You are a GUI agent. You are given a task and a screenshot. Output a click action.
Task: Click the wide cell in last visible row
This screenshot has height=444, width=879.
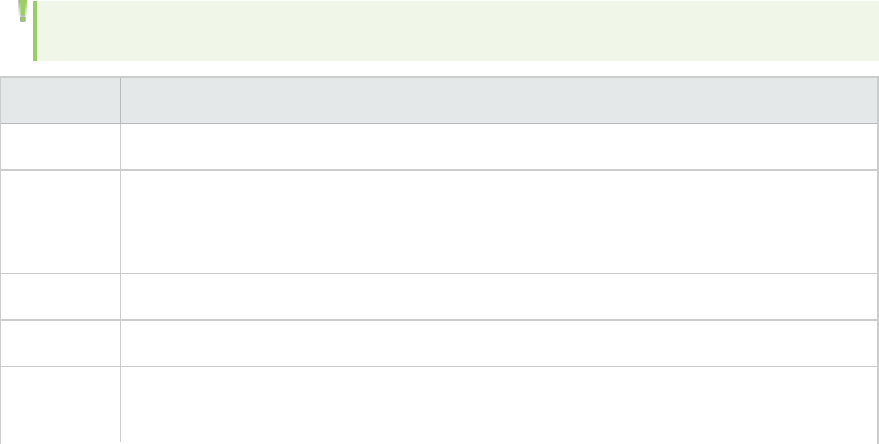(x=499, y=405)
